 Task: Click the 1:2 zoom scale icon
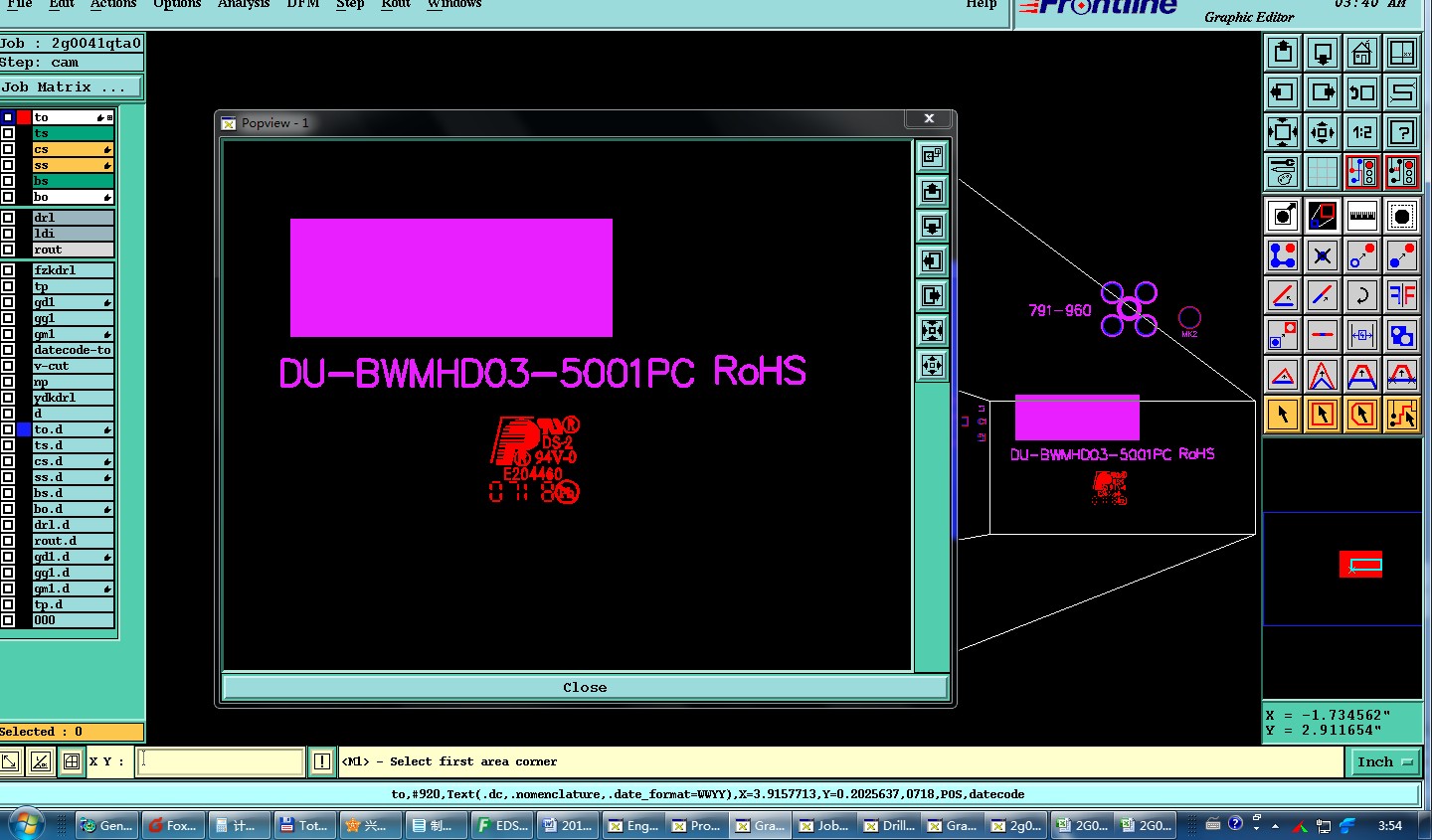(1362, 132)
